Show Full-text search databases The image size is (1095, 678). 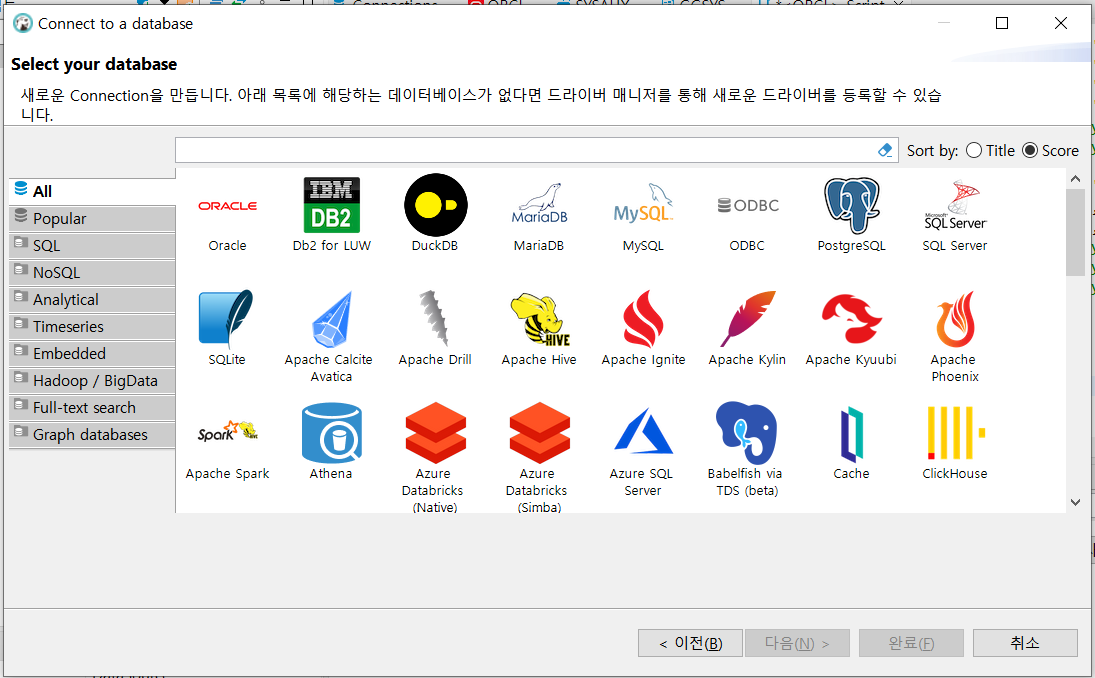point(92,408)
